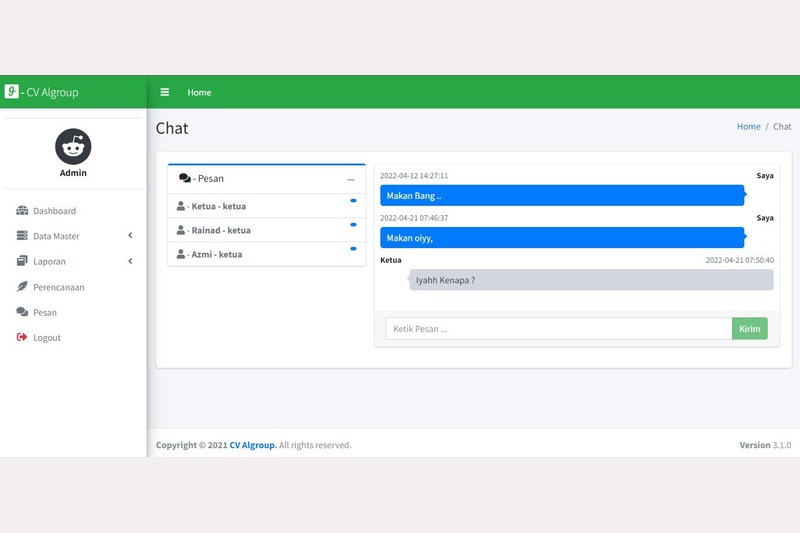Open Dashboard from the sidebar
Screen dimensions: 800x533
(x=54, y=211)
